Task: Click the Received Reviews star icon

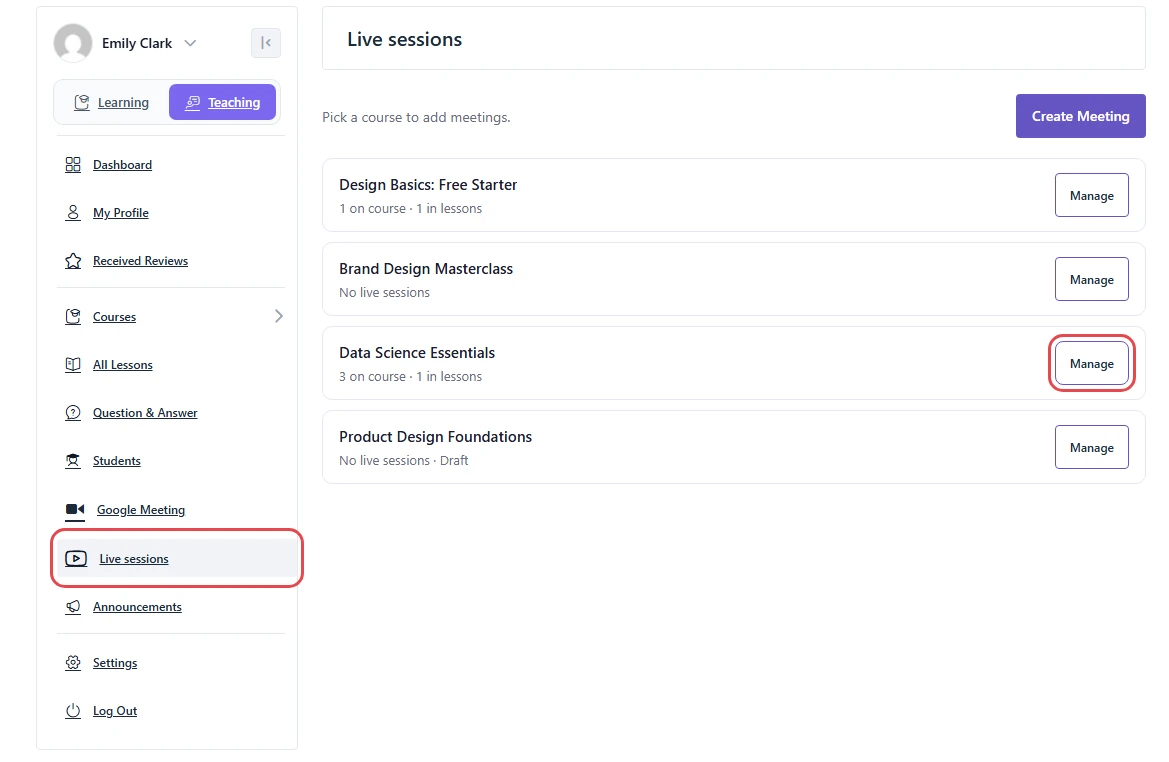Action: [x=73, y=261]
